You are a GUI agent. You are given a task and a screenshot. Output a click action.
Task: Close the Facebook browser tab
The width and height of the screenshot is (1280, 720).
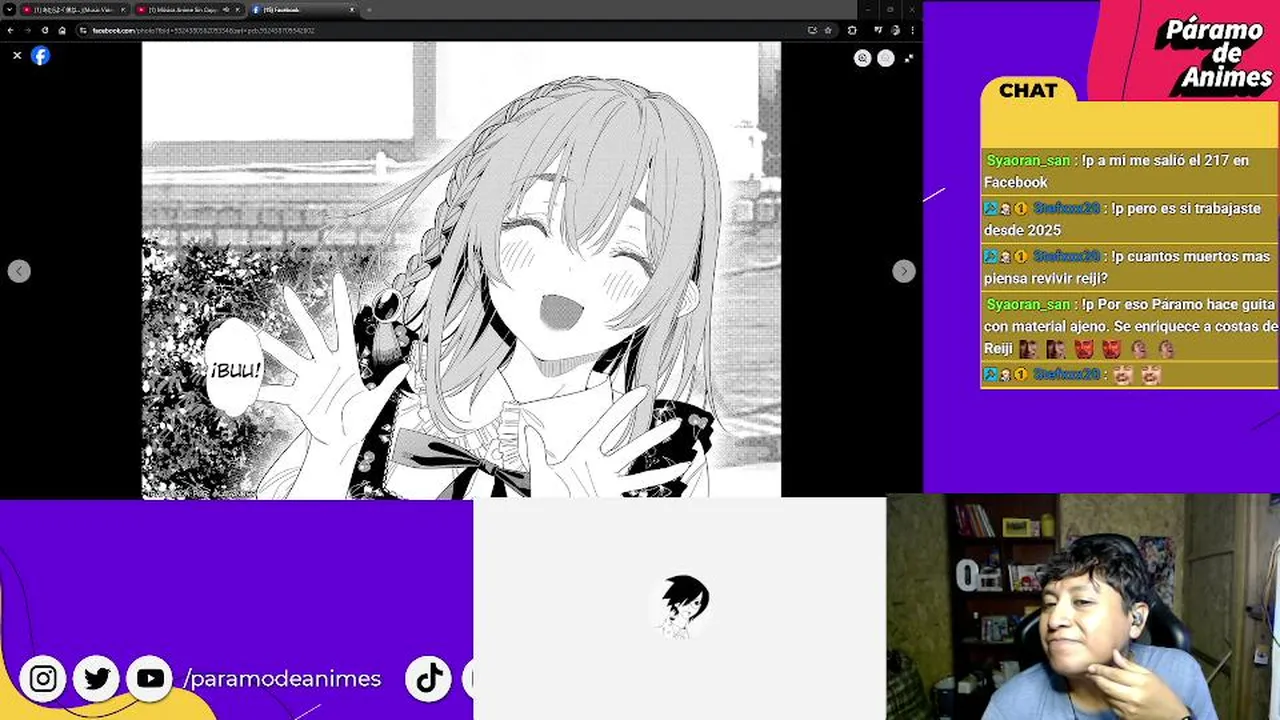tap(352, 10)
